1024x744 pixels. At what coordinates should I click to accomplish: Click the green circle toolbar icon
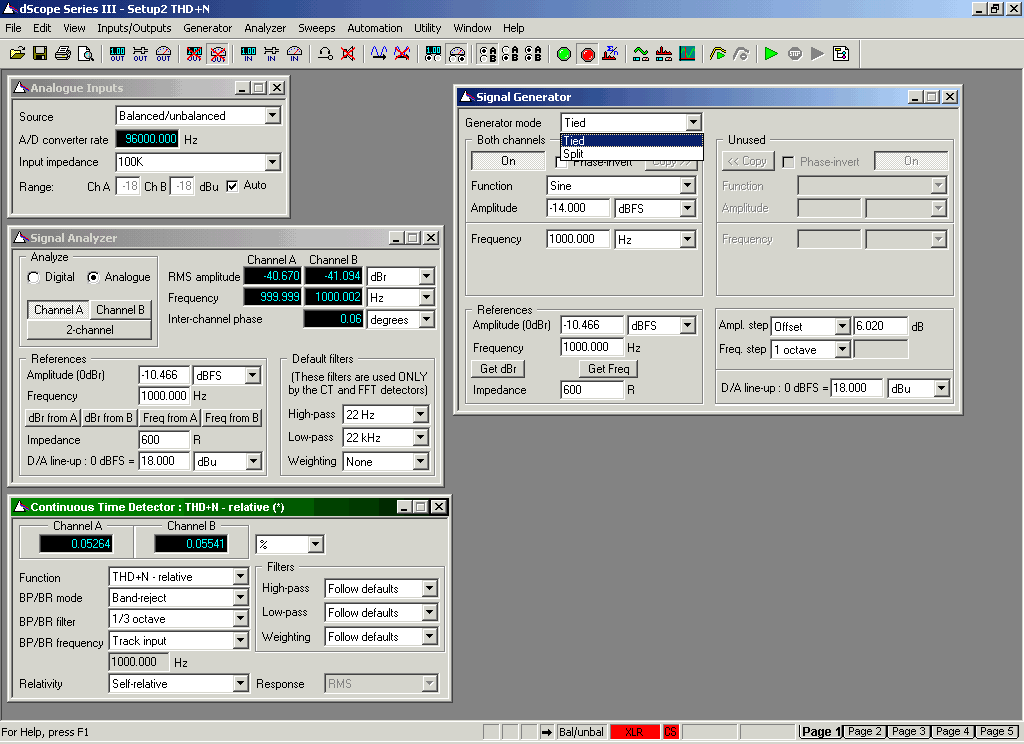pos(564,54)
